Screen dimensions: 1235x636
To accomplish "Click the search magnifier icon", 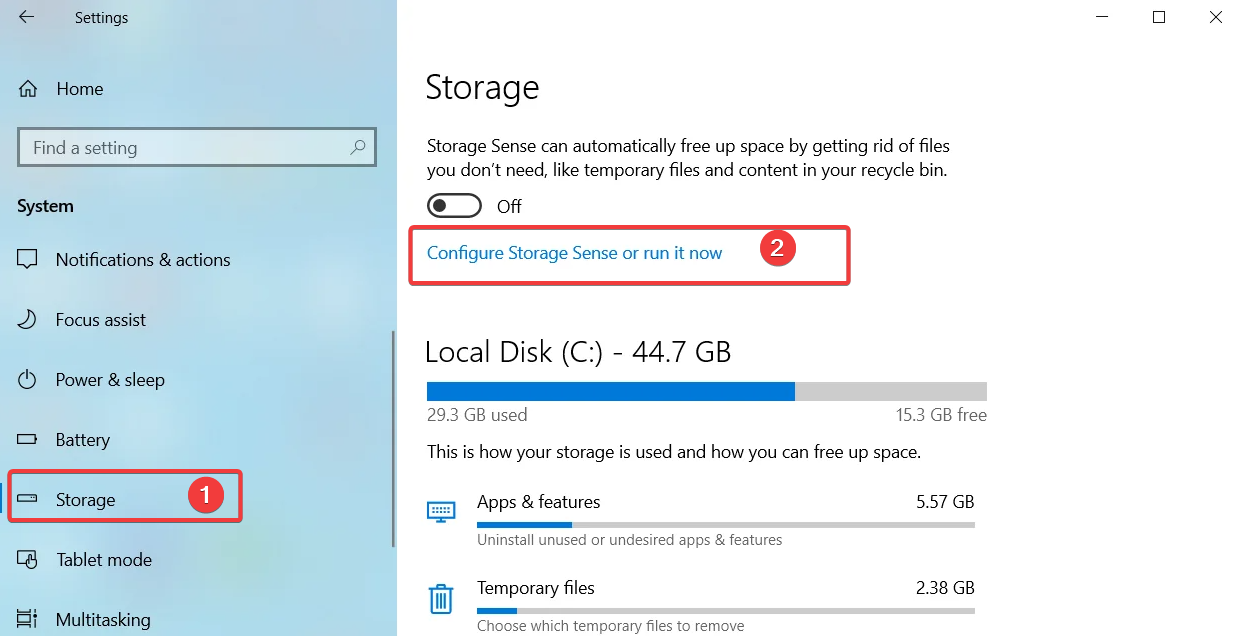I will click(358, 147).
